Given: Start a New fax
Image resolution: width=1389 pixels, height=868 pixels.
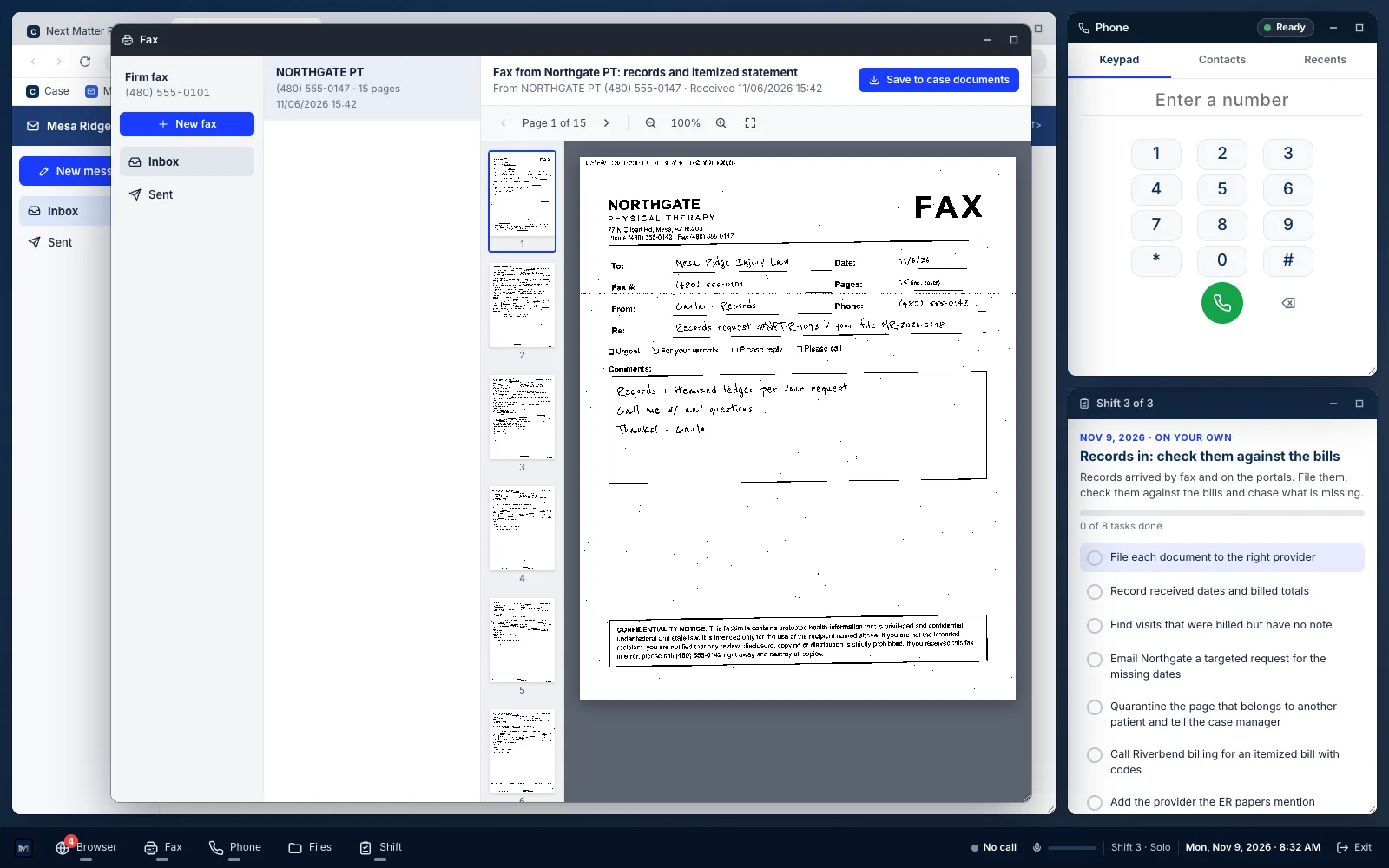Looking at the screenshot, I should (x=187, y=124).
